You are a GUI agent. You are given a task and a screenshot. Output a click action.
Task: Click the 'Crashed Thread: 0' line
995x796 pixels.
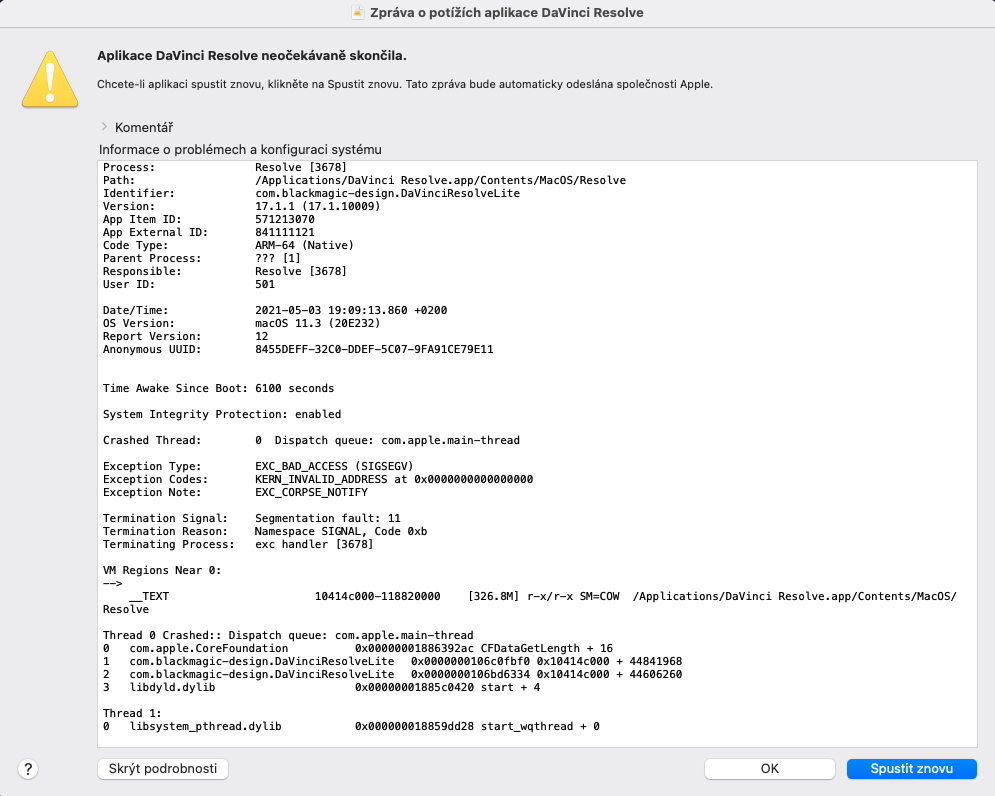(311, 441)
